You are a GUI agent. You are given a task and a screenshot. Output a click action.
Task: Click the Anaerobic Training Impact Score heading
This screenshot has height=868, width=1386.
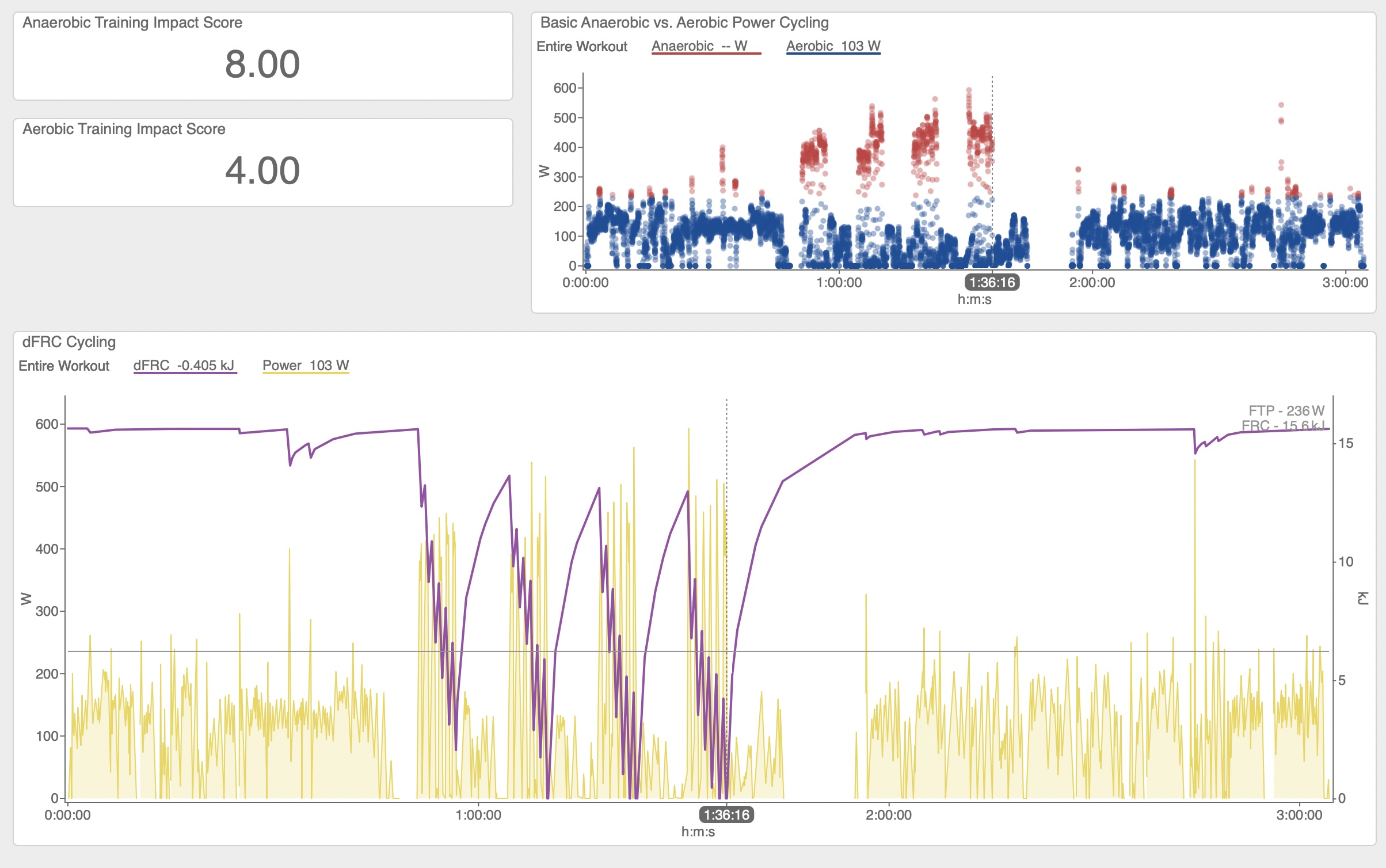(132, 22)
